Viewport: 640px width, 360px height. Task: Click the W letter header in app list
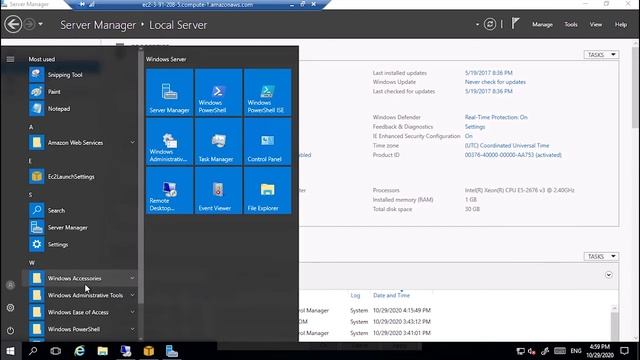(32, 263)
